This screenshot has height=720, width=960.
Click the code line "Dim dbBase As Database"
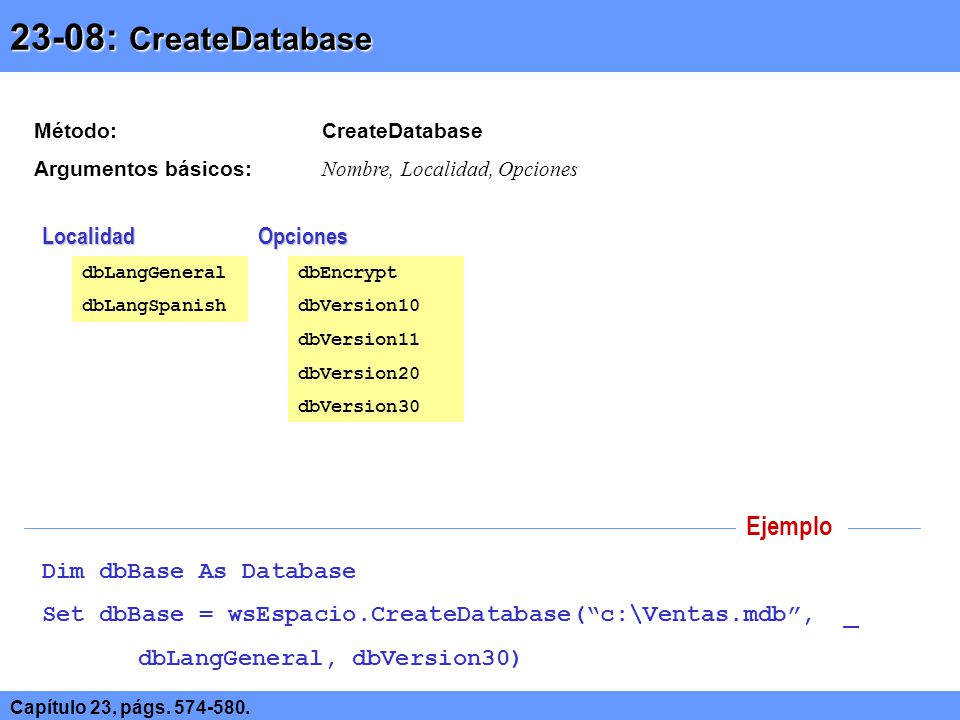[198, 571]
